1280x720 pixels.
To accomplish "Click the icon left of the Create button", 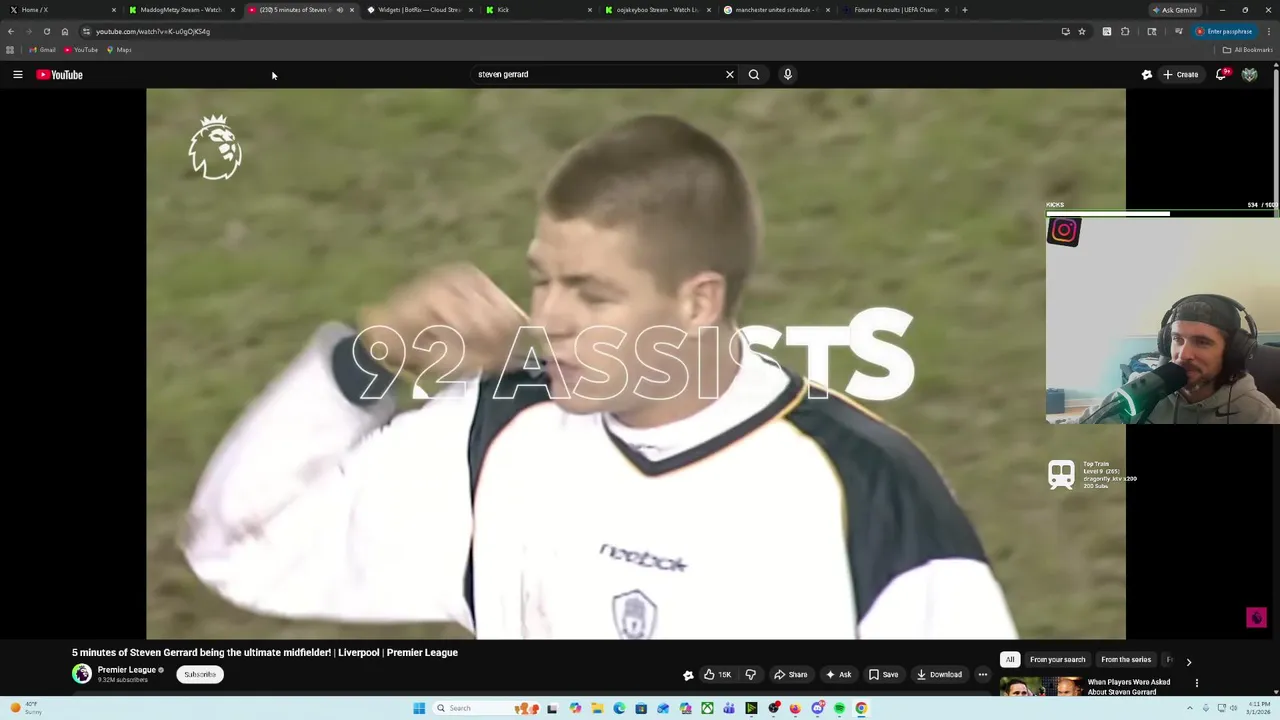I will click(1147, 74).
